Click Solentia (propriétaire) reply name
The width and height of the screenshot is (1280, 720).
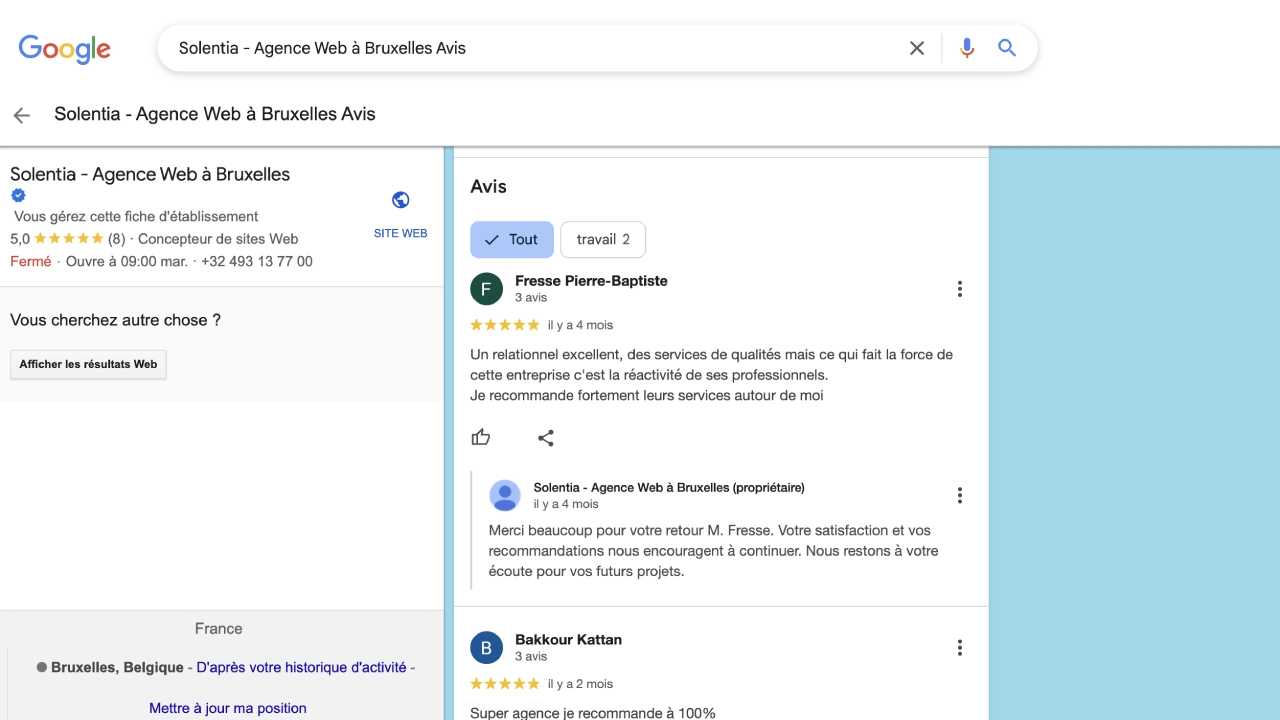point(669,488)
